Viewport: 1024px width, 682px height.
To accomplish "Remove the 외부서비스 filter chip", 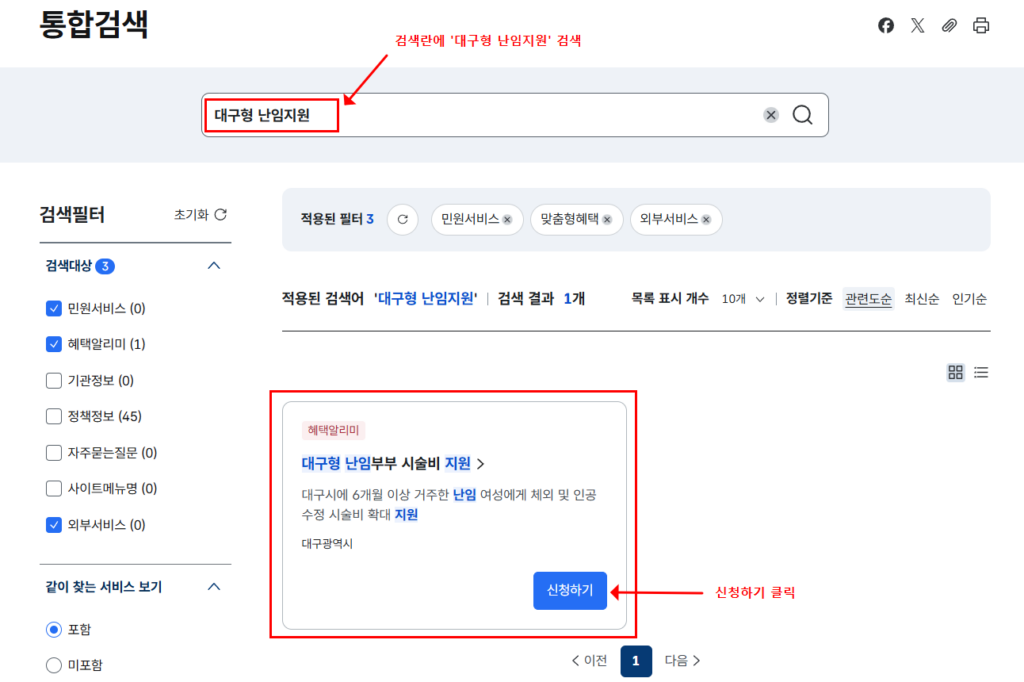I will click(x=706, y=220).
